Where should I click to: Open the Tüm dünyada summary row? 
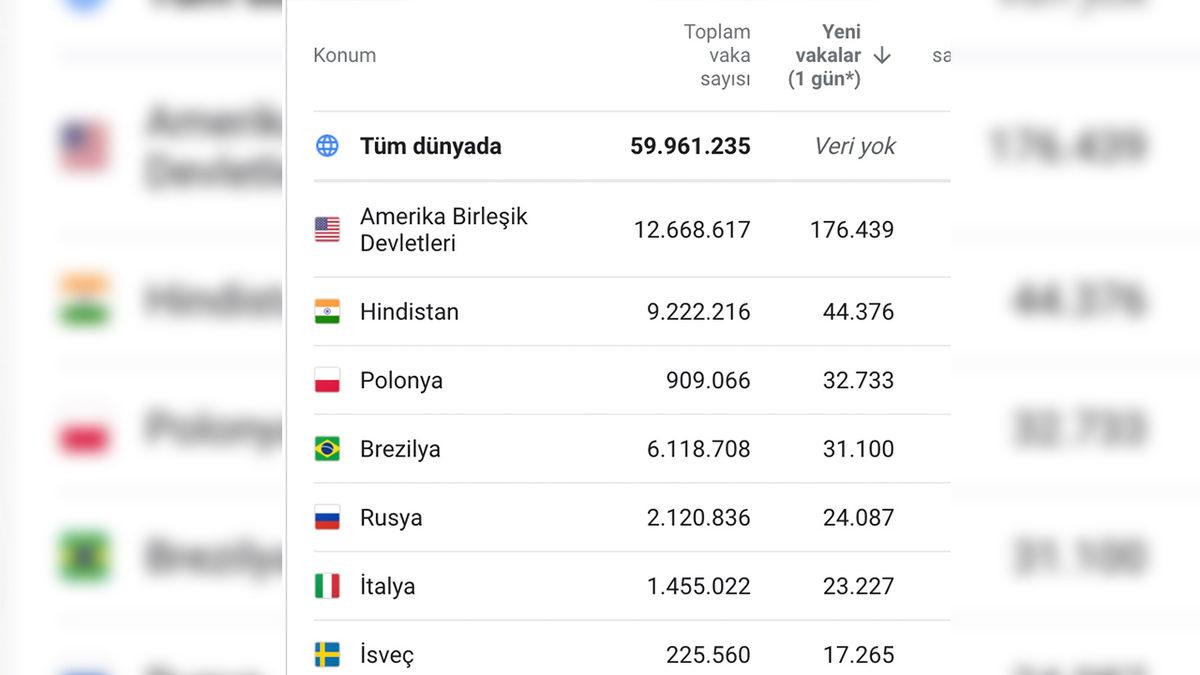pos(430,145)
